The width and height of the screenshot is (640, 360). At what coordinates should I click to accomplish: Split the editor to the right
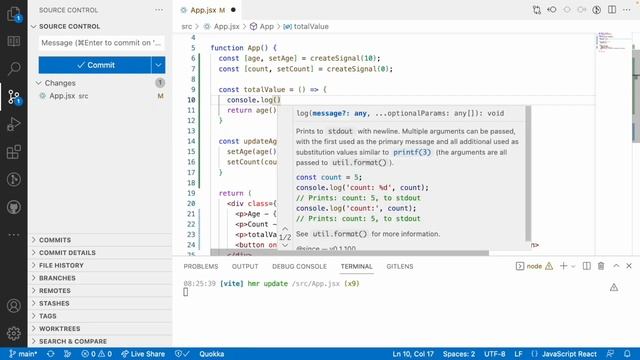(612, 10)
